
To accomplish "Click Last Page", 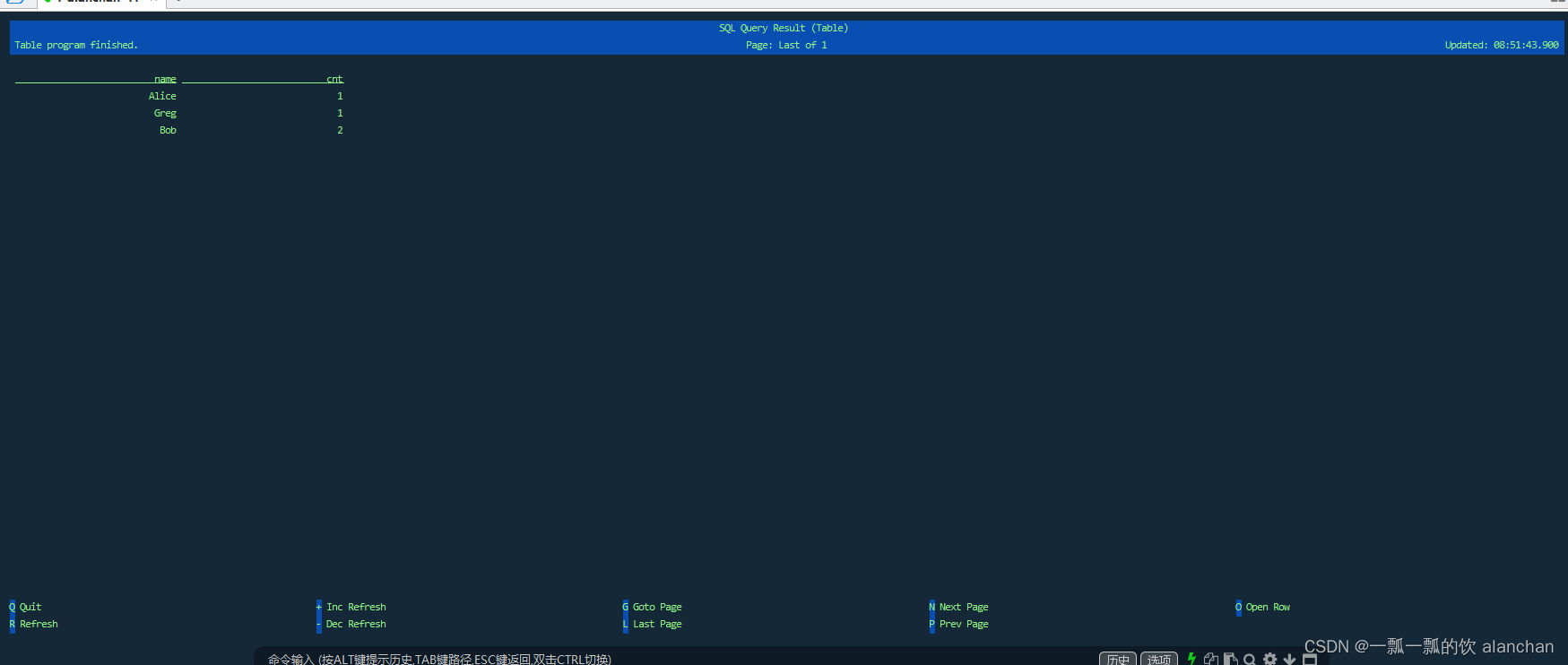I will 657,624.
